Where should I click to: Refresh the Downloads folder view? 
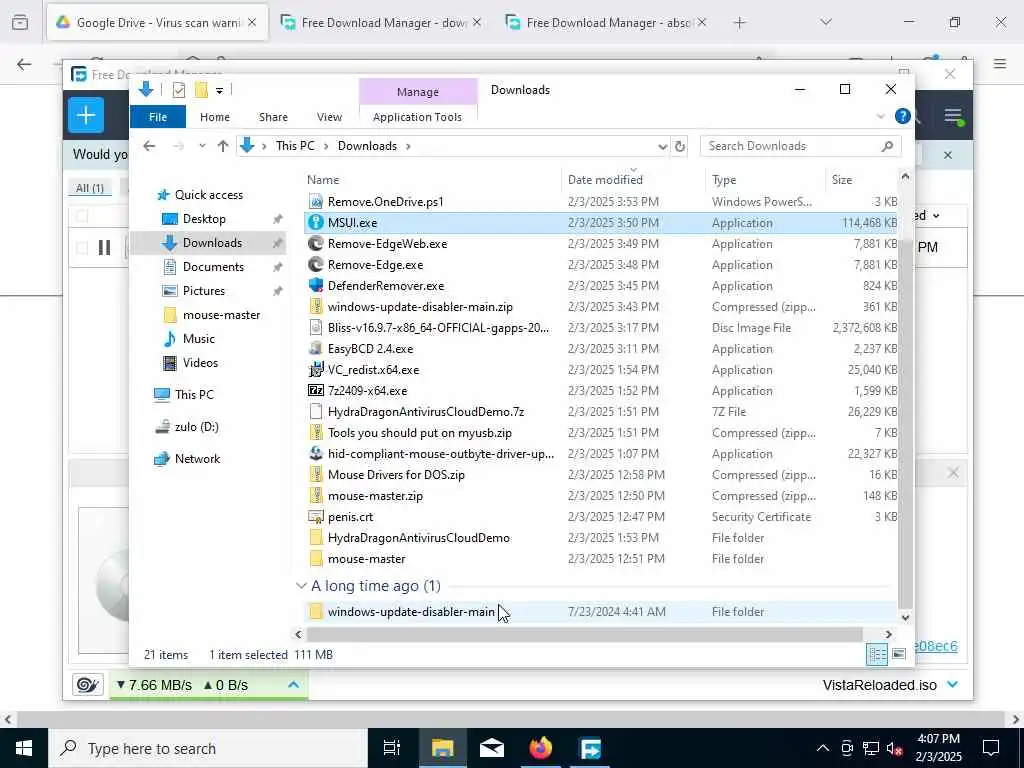tap(680, 146)
